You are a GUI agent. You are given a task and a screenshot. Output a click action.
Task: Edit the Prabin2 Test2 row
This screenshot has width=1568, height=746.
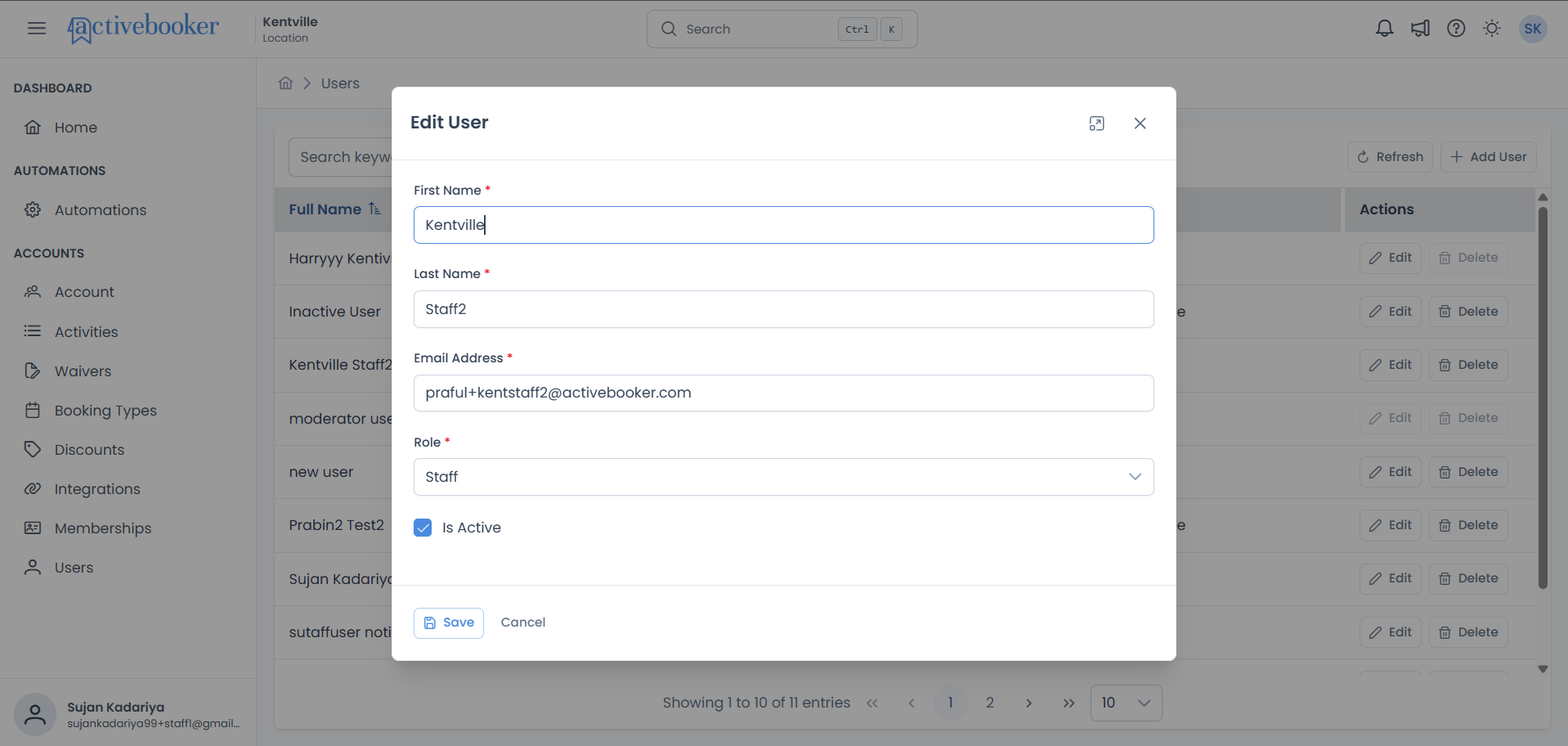click(x=1391, y=525)
